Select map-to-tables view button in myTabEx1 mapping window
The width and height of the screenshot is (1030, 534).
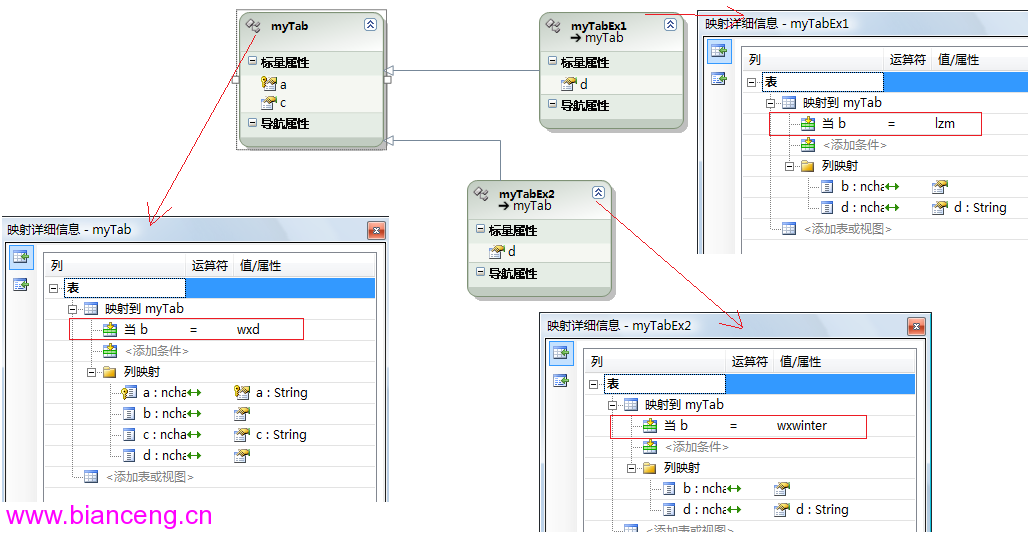[x=719, y=51]
